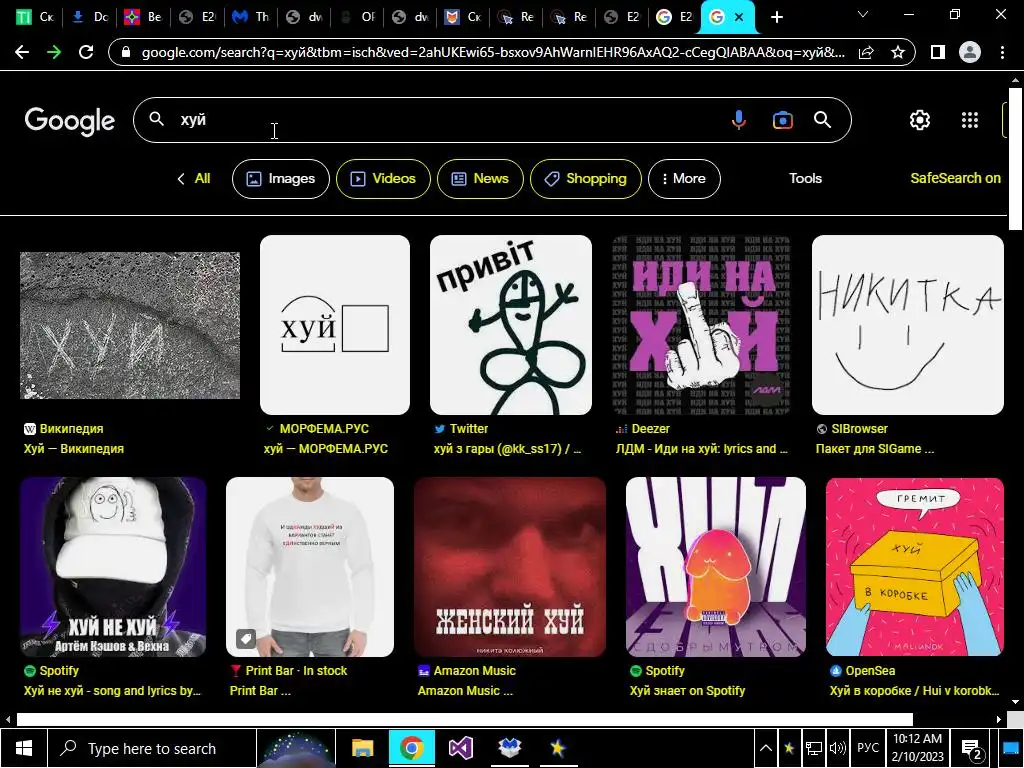Viewport: 1024px width, 768px height.
Task: Switch to the 'OF' tab
Action: click(x=357, y=18)
